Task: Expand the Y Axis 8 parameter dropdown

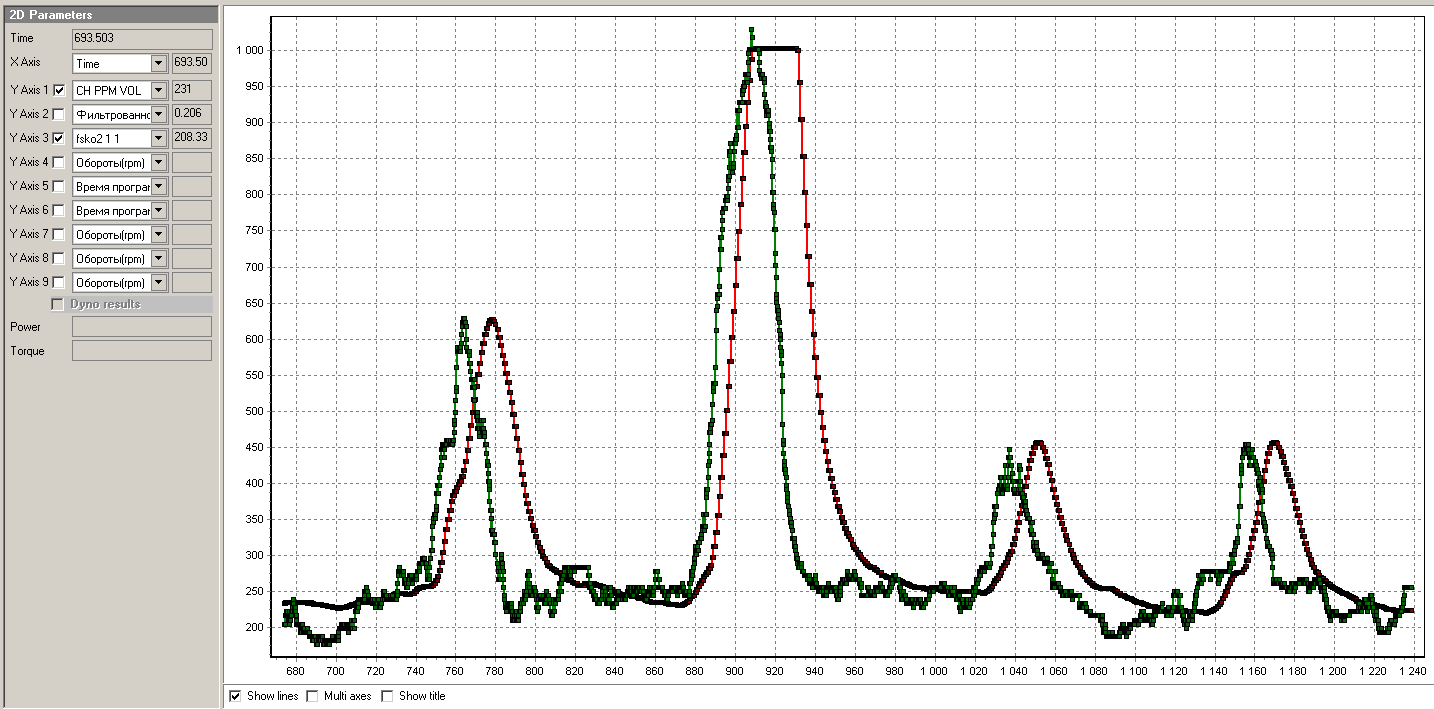Action: [x=158, y=258]
